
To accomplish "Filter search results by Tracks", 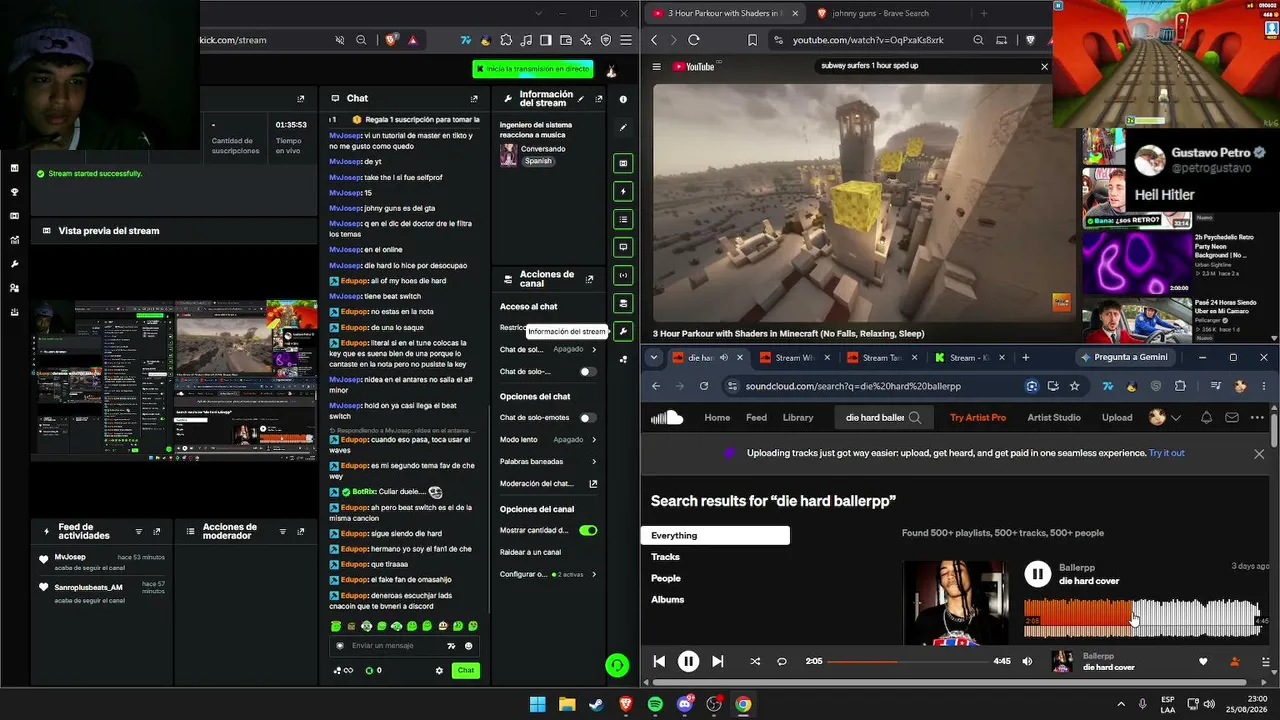I will (665, 557).
